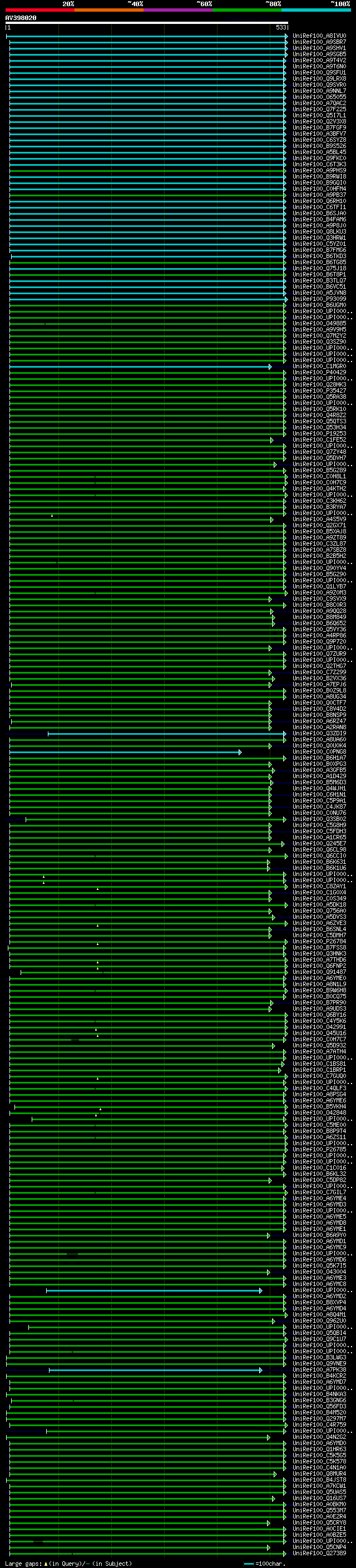Click UniRef100_P26784 label
Viewport: 356px width, 1568px height.
pos(319,941)
